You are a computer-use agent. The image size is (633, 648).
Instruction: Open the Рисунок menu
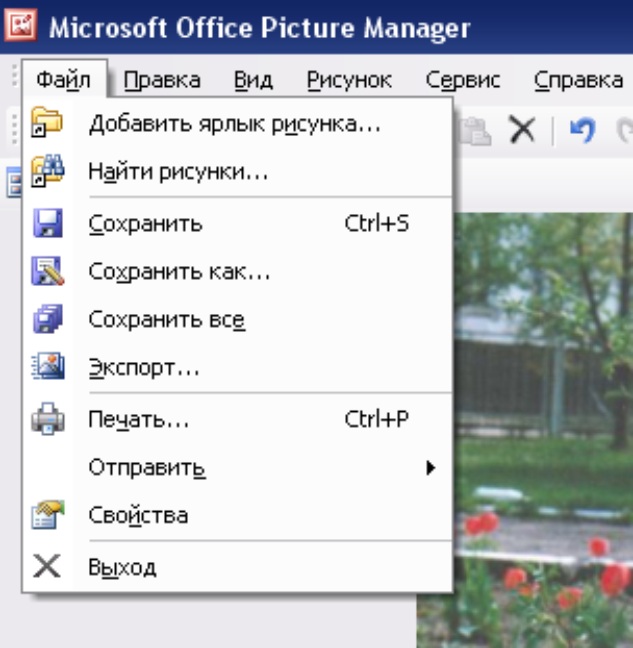click(349, 79)
